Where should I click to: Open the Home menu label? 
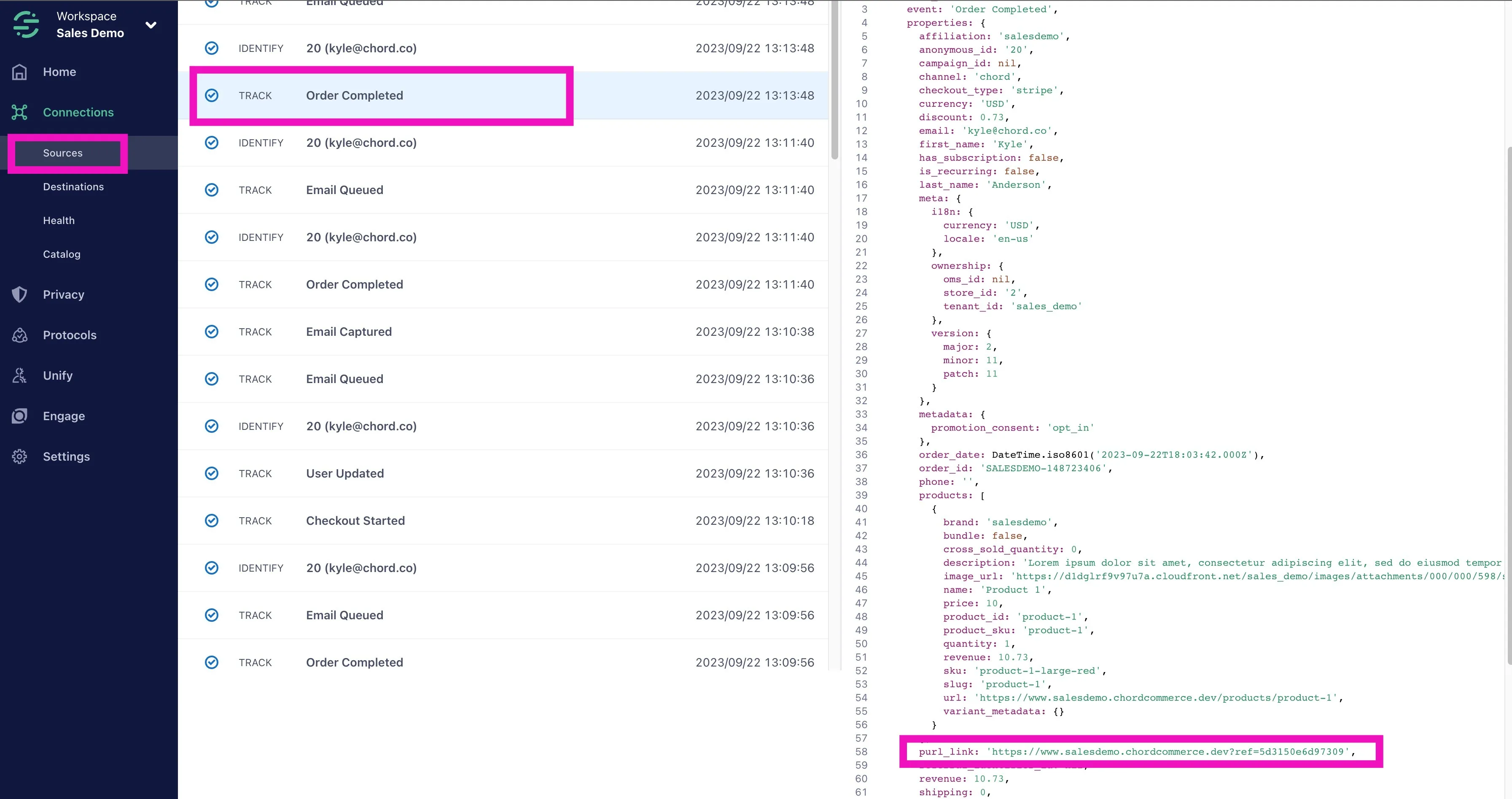[59, 72]
